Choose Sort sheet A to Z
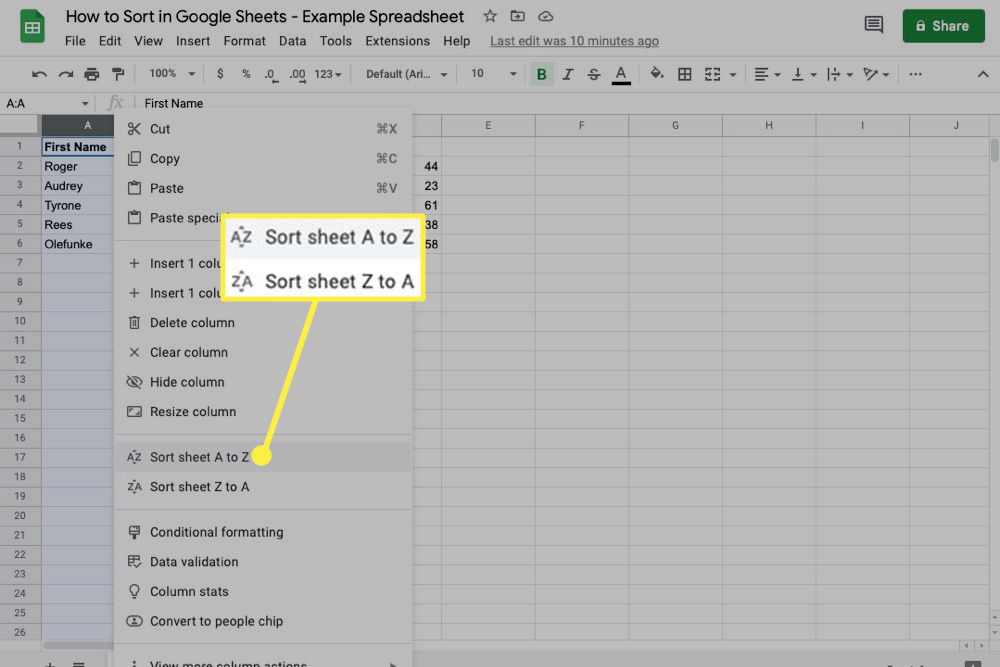The width and height of the screenshot is (1000, 667). [263, 457]
